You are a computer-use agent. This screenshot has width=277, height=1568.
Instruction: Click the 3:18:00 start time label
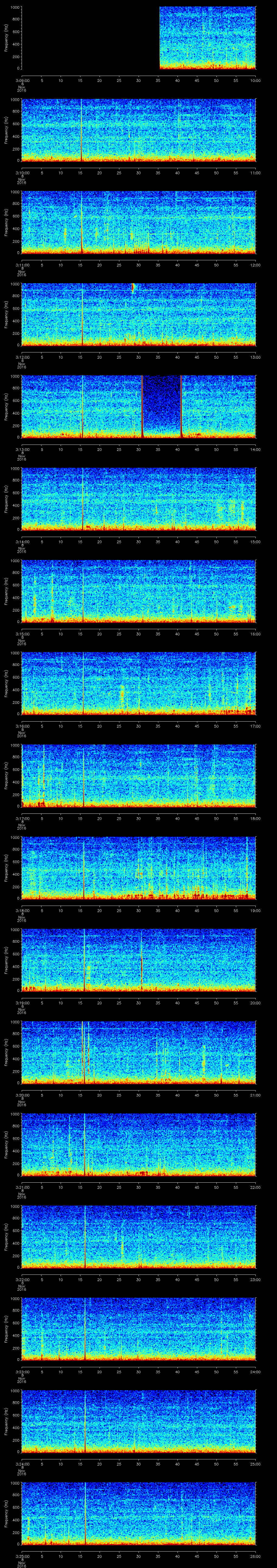22,910
